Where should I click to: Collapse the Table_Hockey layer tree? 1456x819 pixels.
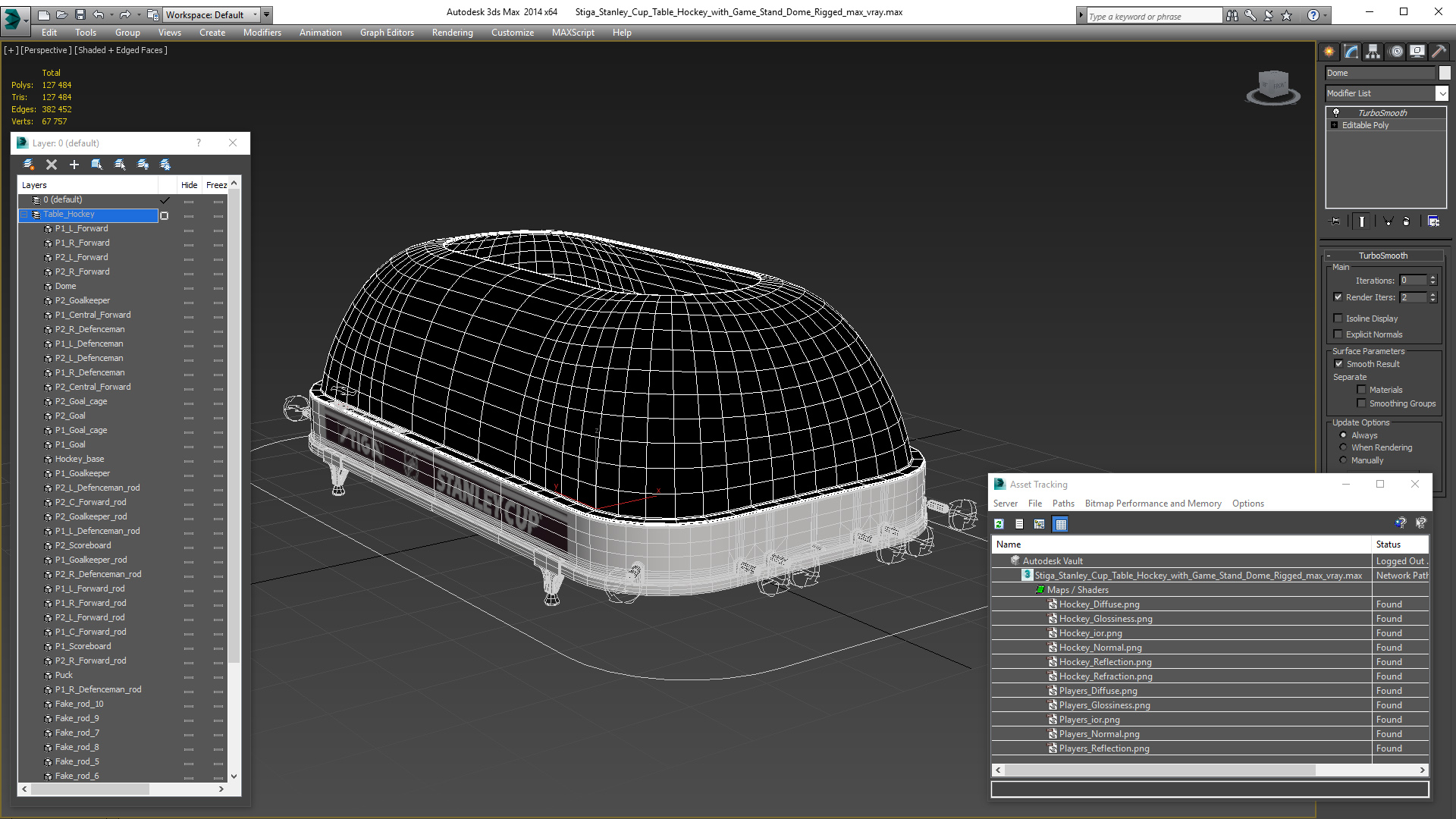[x=24, y=215]
